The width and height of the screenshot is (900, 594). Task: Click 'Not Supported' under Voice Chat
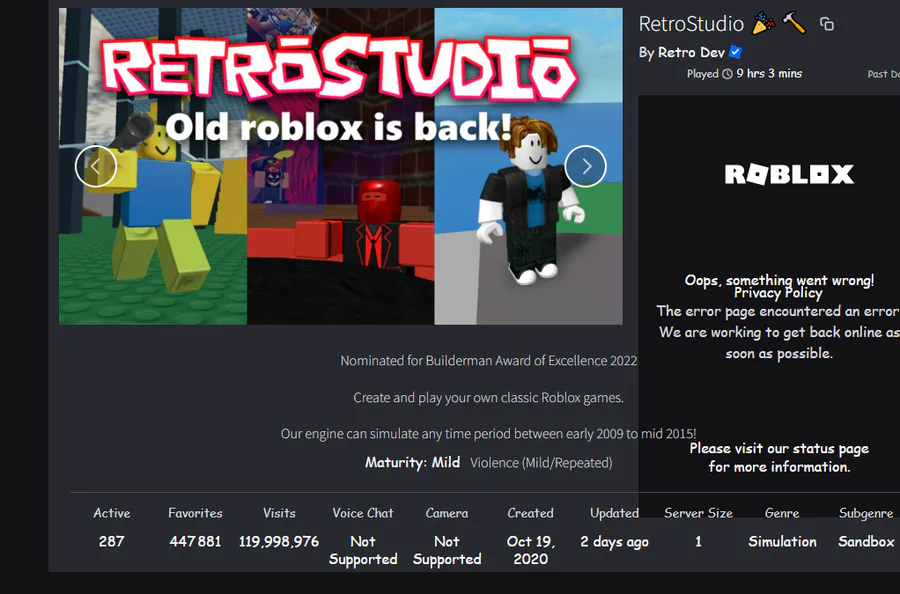tap(363, 550)
